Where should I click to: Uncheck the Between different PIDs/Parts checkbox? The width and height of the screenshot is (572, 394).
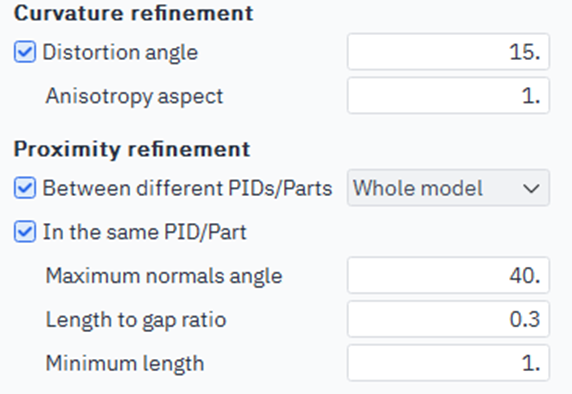coord(25,188)
